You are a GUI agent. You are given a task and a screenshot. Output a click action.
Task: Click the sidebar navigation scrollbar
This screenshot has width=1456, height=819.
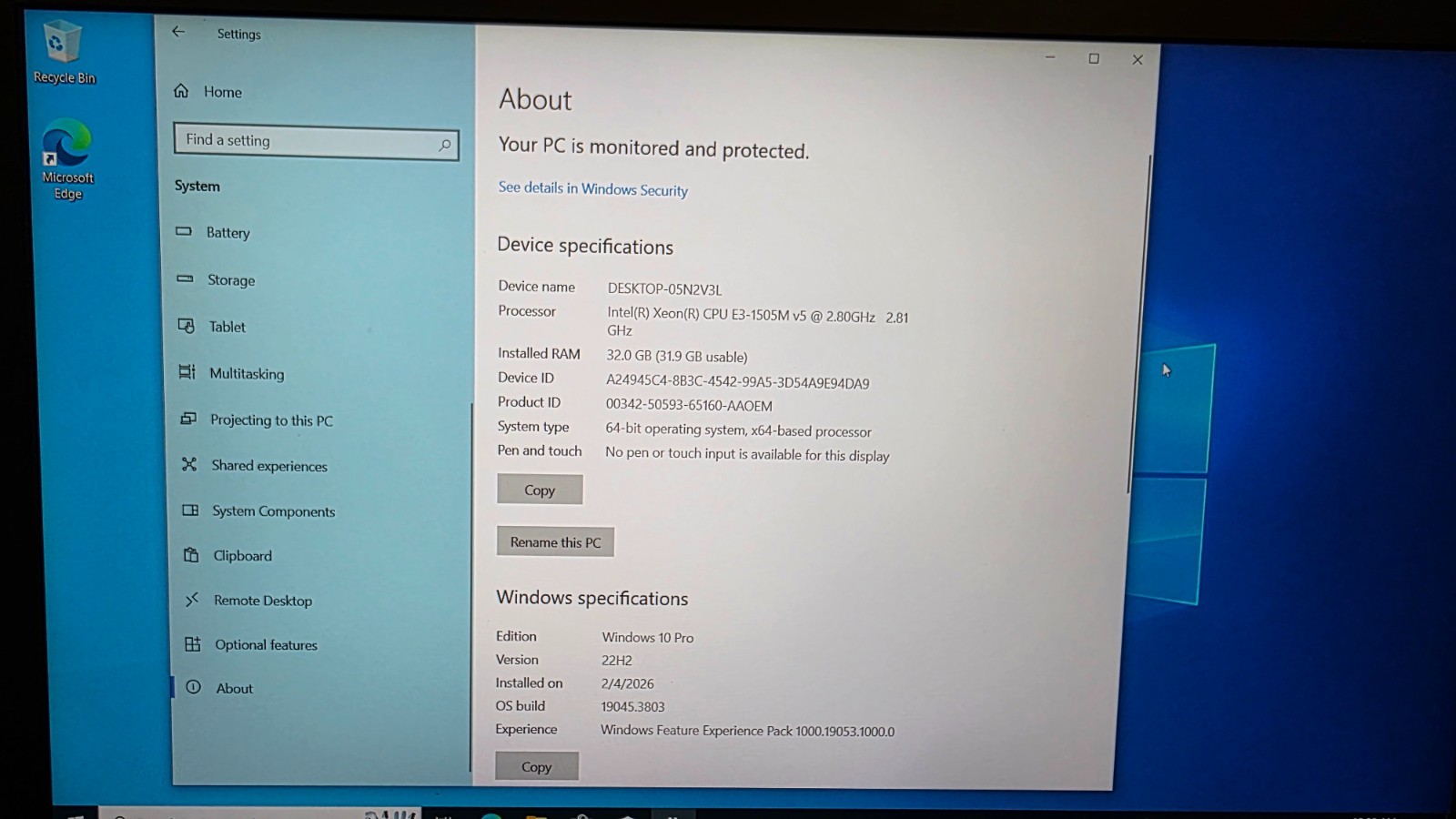[x=471, y=587]
